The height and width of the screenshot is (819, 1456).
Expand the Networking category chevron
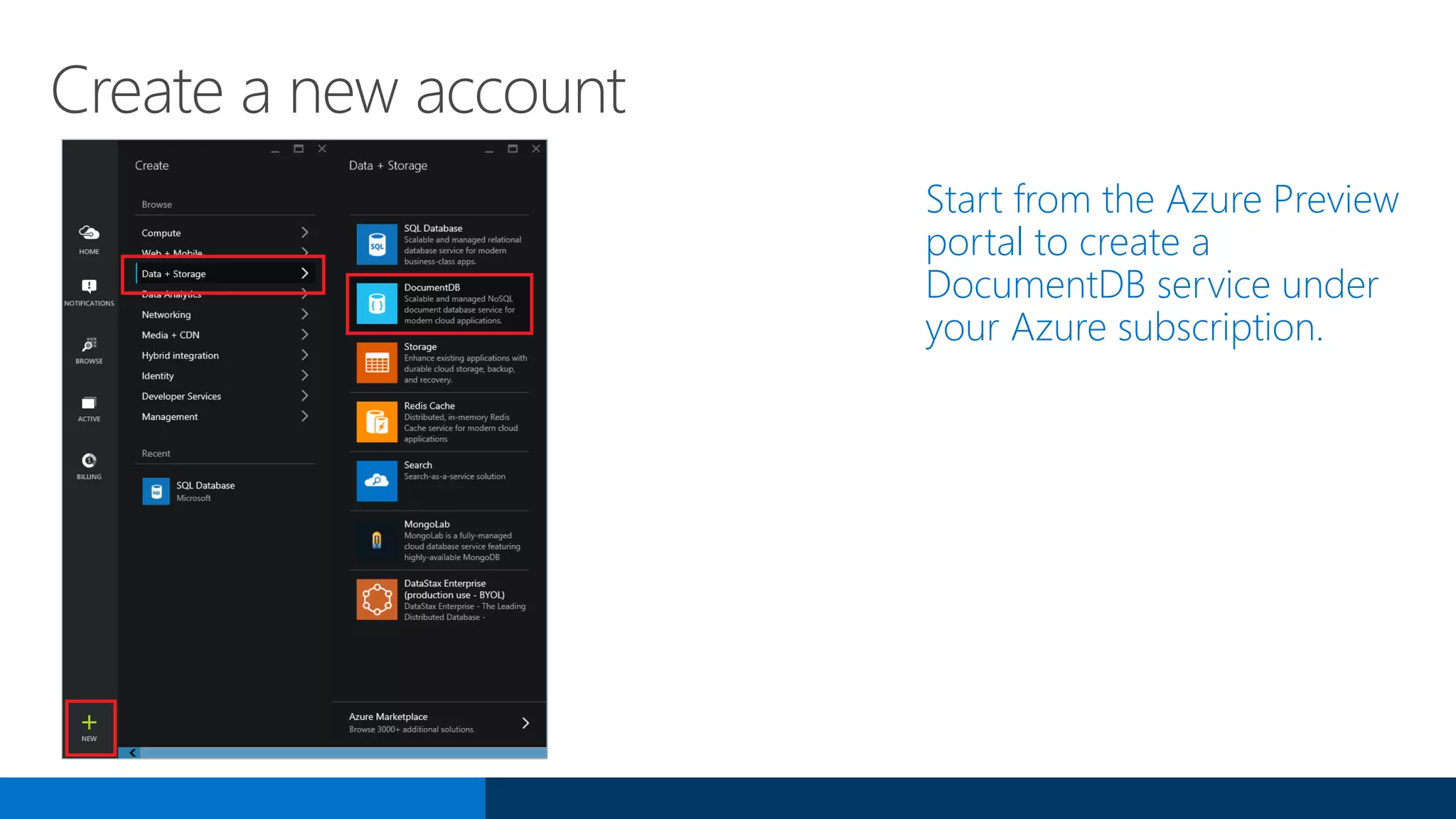point(304,314)
